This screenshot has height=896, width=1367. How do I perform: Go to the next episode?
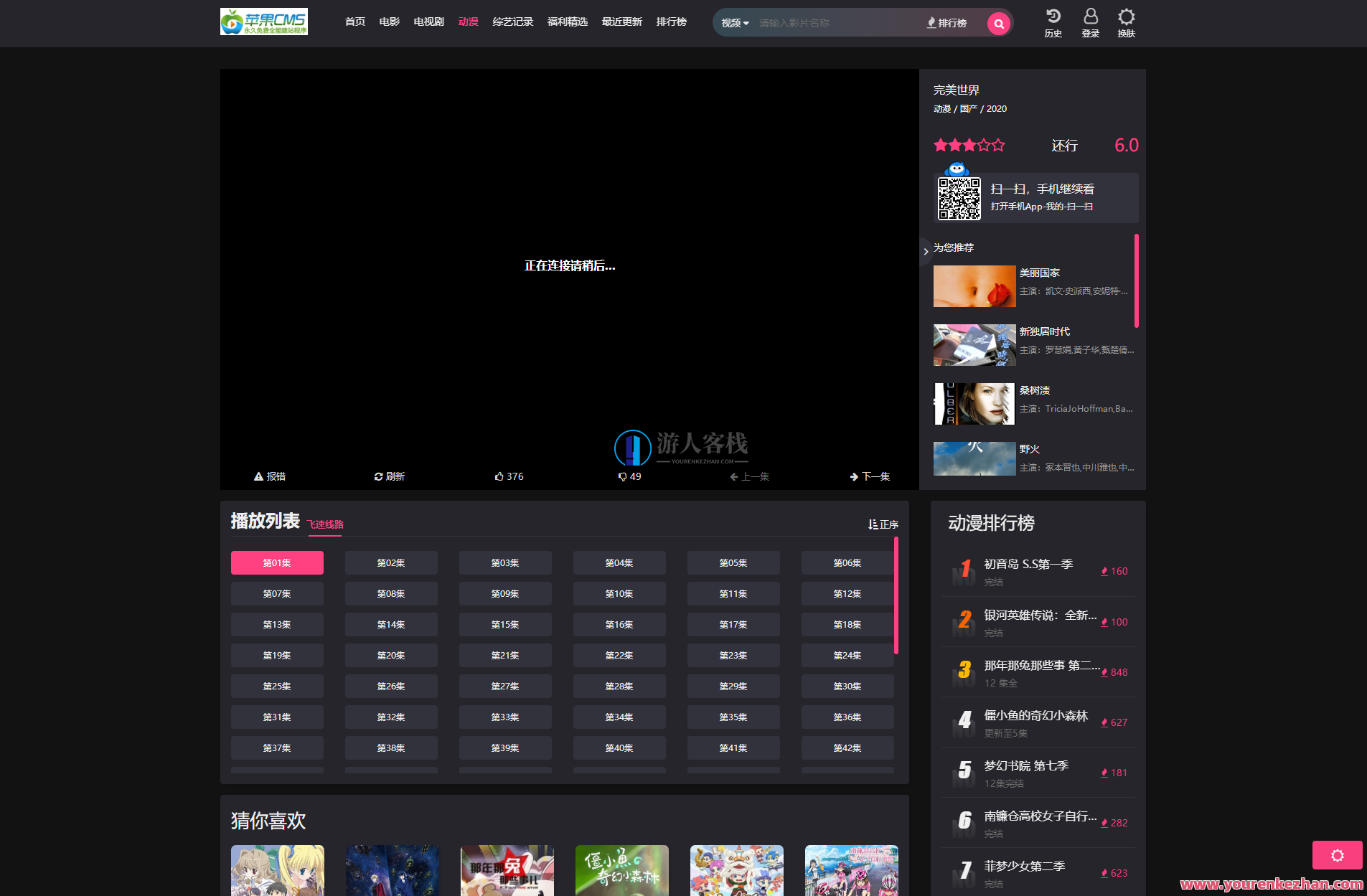869,476
